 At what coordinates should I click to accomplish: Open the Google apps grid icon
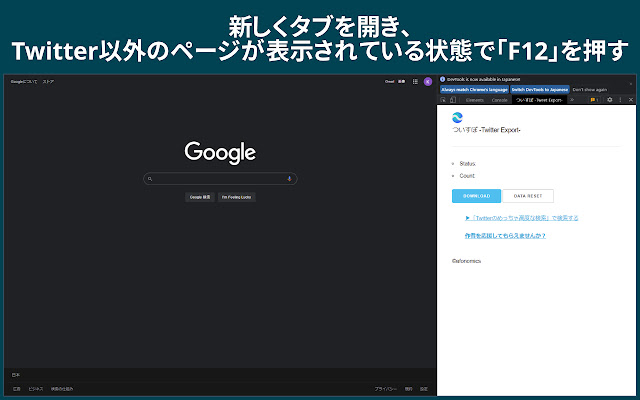pyautogui.click(x=415, y=82)
